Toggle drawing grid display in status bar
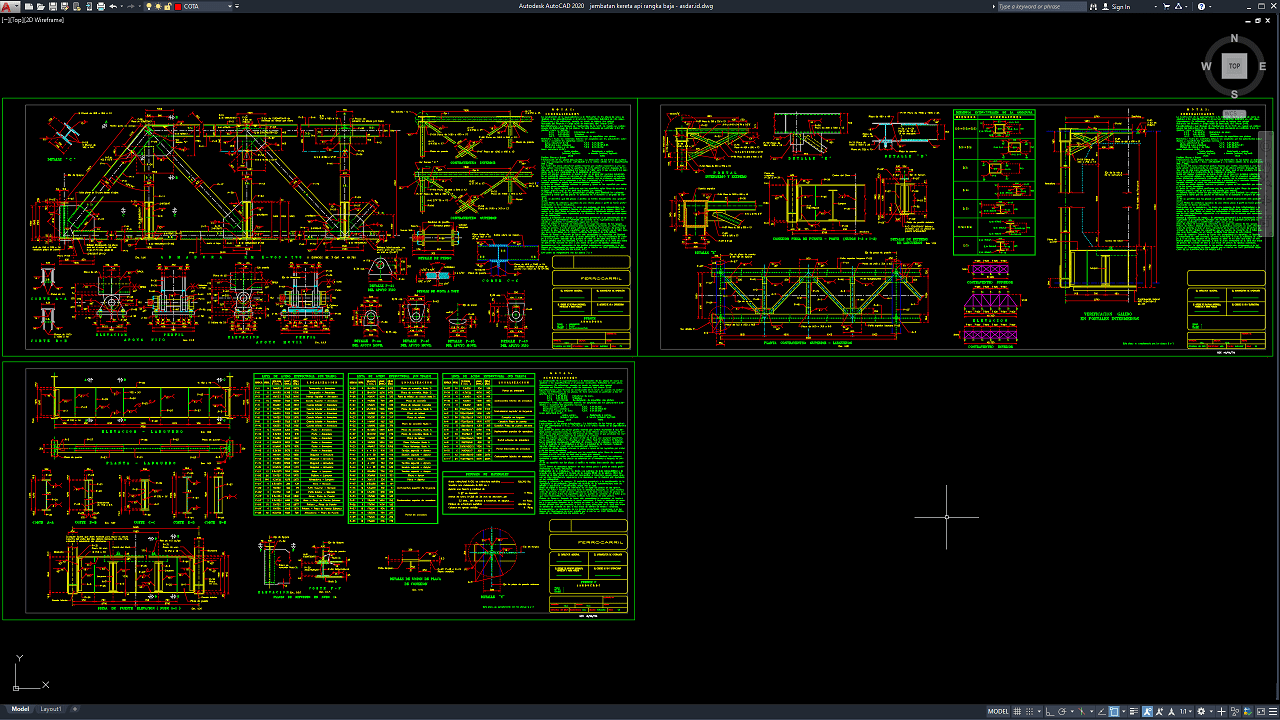 click(1017, 711)
